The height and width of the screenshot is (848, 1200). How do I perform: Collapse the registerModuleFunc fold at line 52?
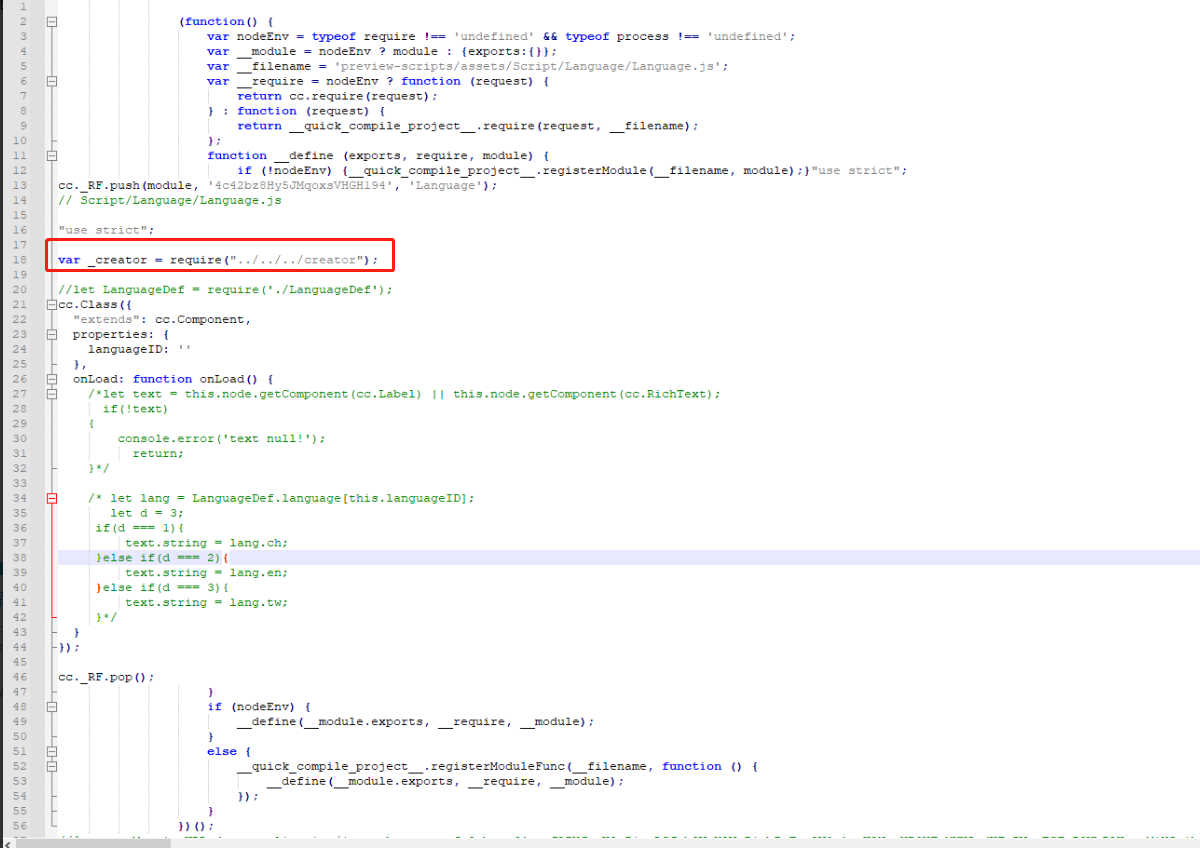point(52,766)
